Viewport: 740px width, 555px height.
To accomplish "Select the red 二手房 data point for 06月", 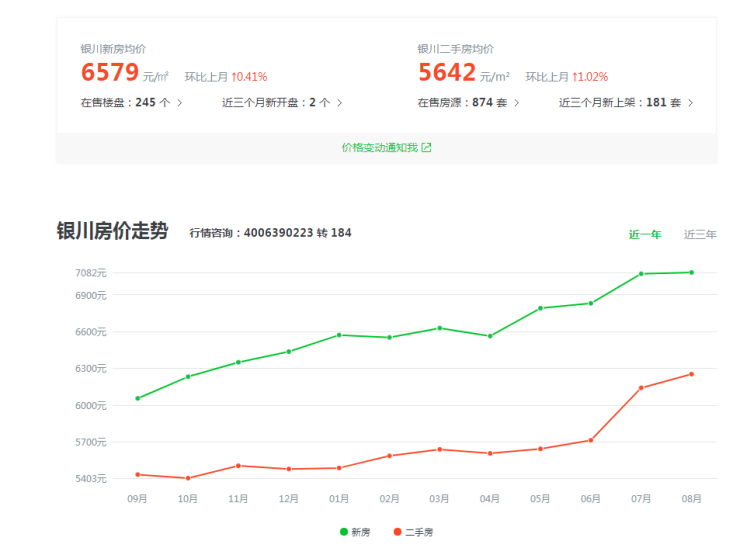I will (591, 440).
